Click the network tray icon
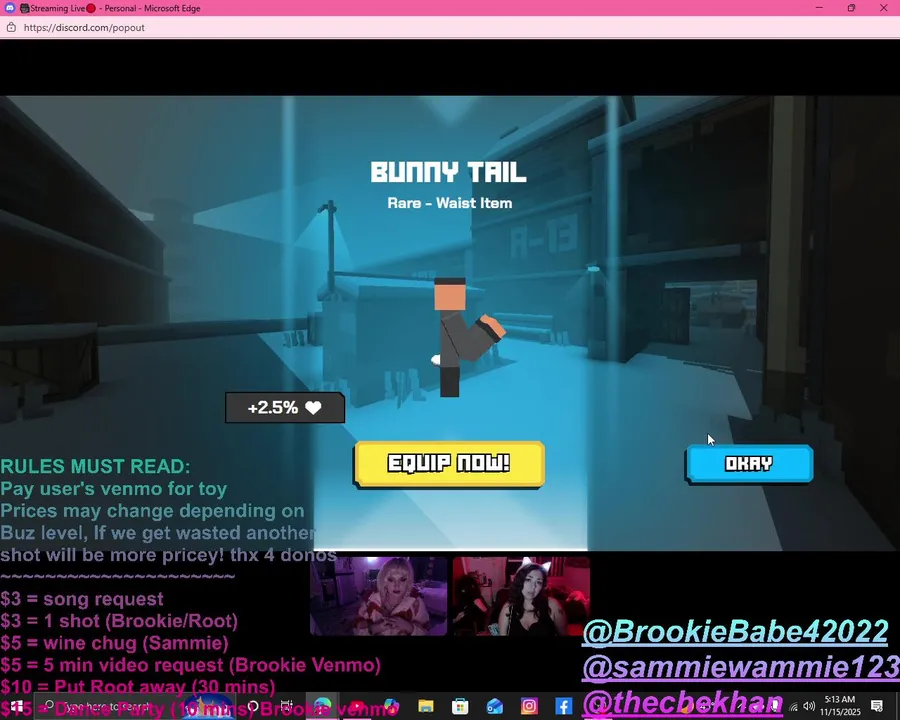 [794, 707]
